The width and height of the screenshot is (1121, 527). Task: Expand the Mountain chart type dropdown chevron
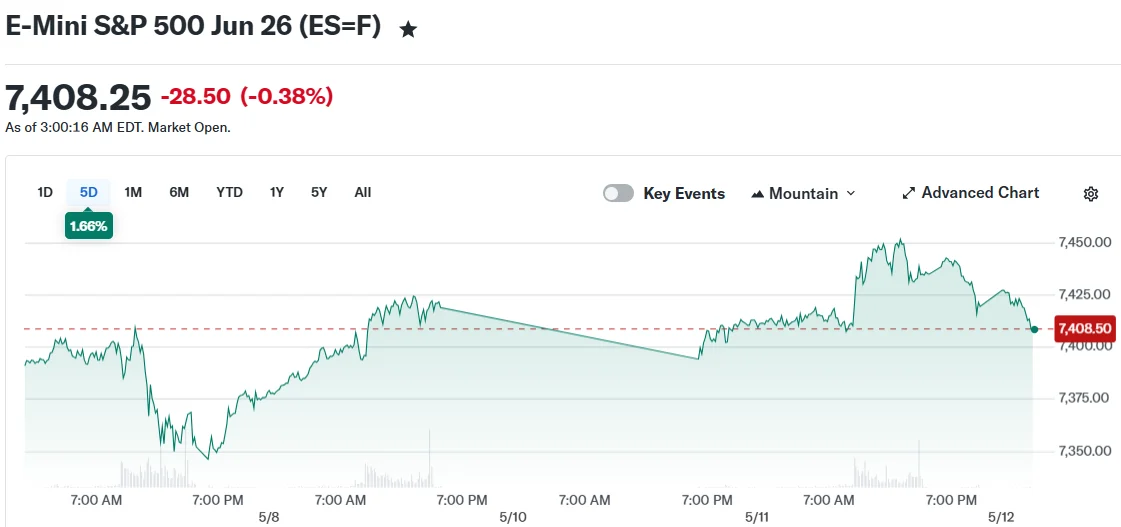[x=851, y=193]
